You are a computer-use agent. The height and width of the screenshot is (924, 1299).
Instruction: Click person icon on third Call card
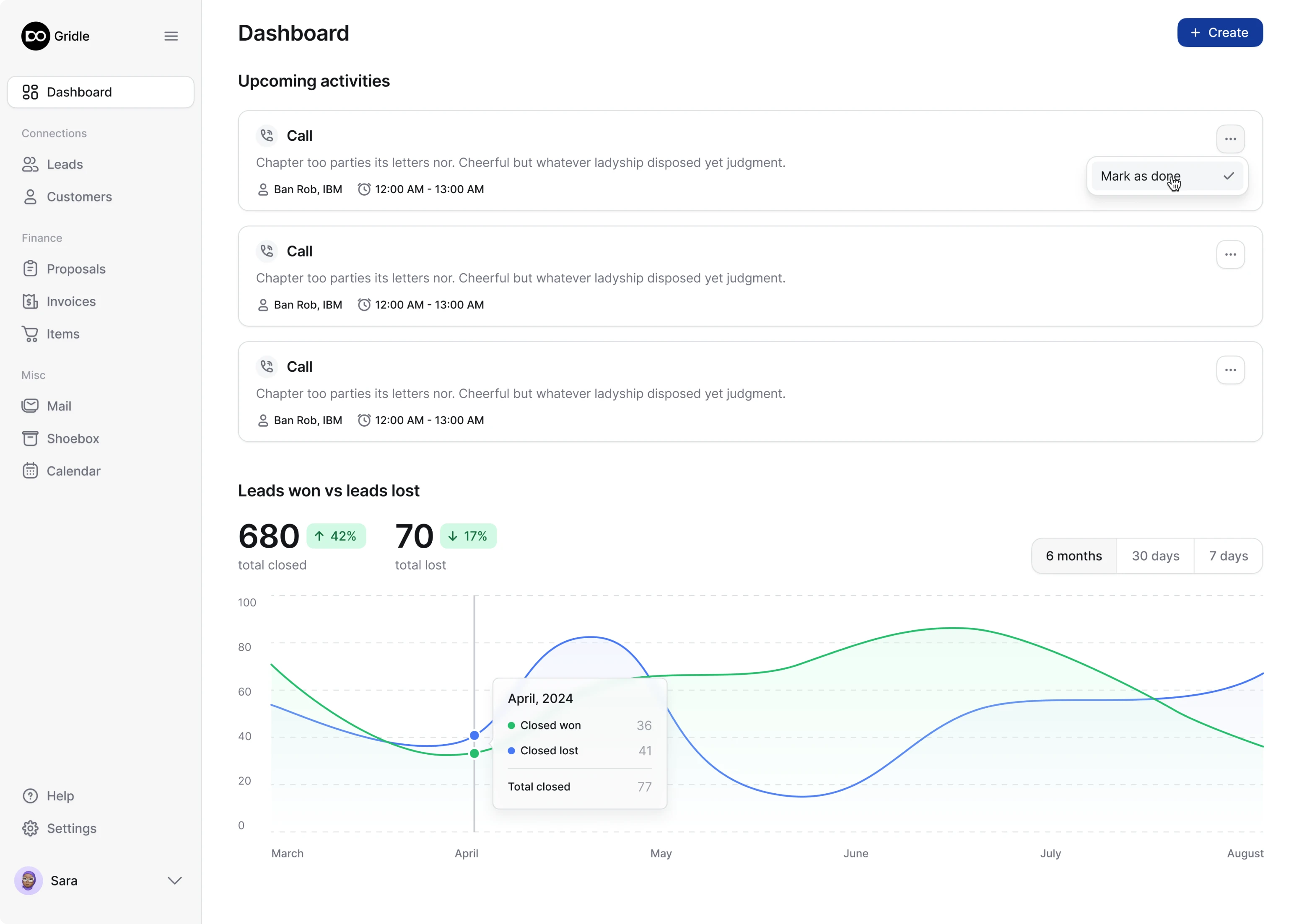coord(263,420)
